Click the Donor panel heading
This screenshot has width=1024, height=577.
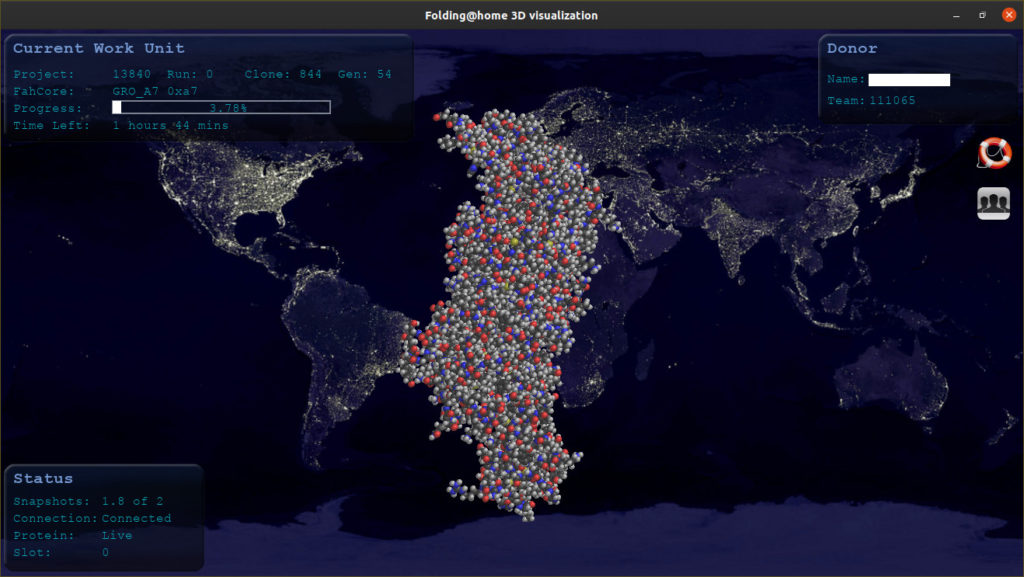[x=852, y=48]
